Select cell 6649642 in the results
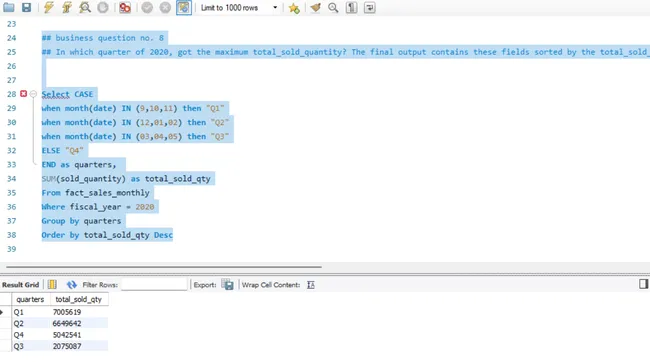 click(x=79, y=323)
